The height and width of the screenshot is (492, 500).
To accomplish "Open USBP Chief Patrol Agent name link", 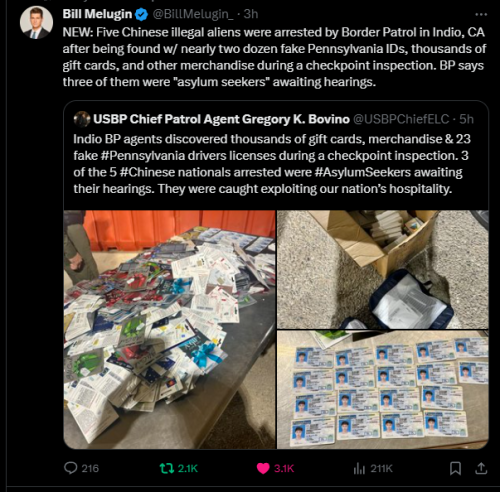I will point(221,119).
